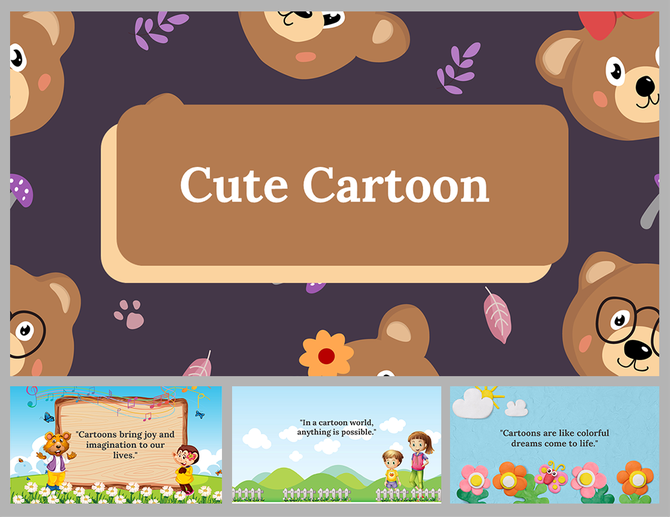Screen dimensions: 670x517
Task: Open the "colorful dreams" slide thumbnail
Action: click(555, 445)
